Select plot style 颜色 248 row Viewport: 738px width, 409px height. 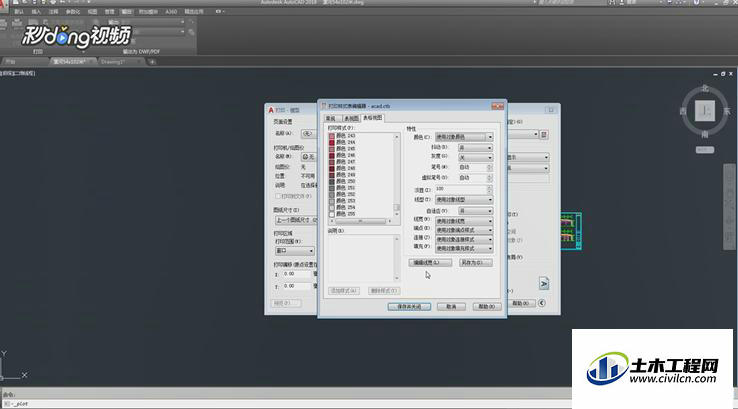pyautogui.click(x=361, y=168)
